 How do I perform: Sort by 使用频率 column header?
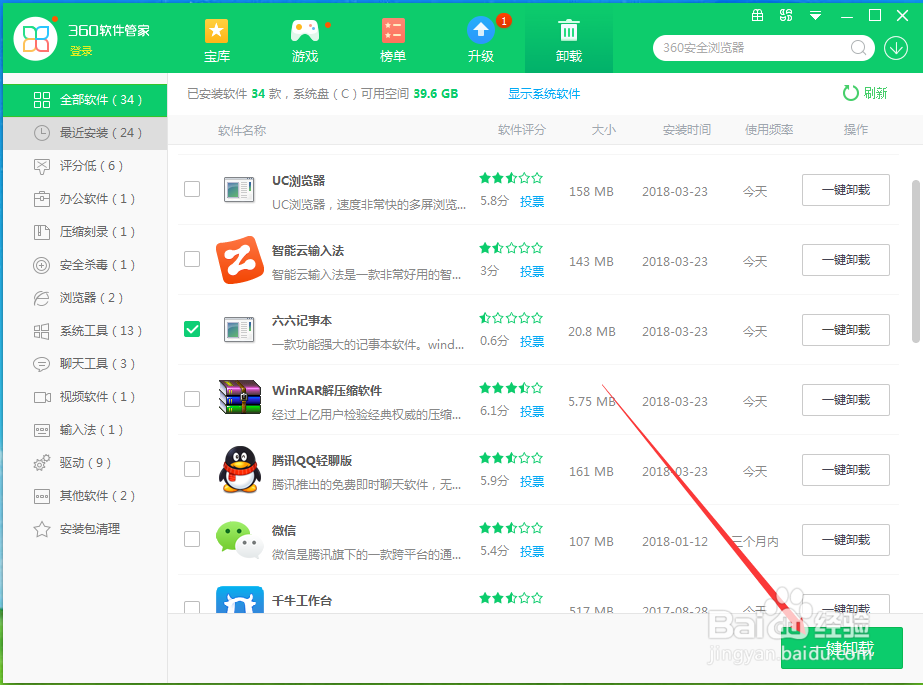tap(769, 130)
